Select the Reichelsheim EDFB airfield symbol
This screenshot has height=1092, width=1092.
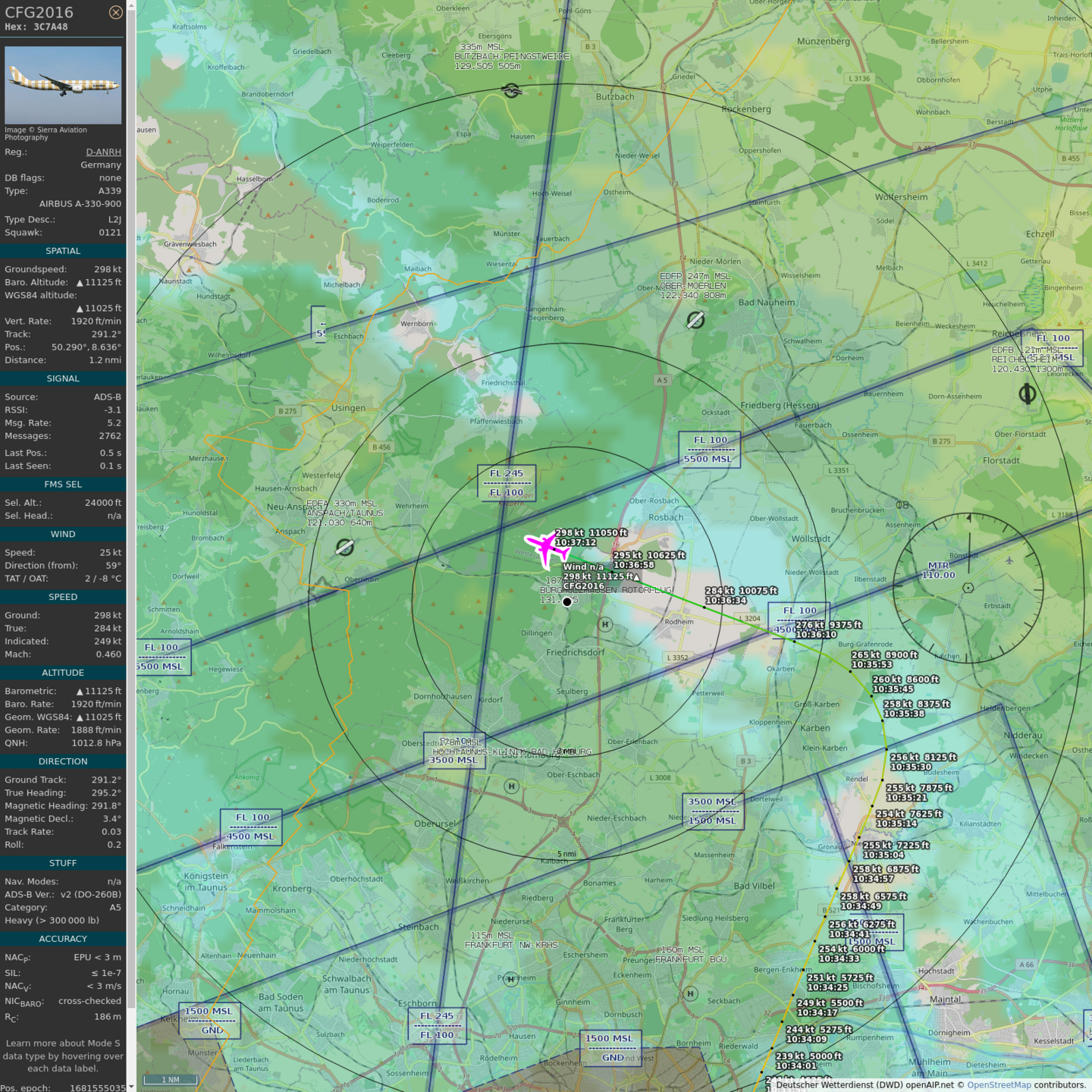pos(1028,394)
